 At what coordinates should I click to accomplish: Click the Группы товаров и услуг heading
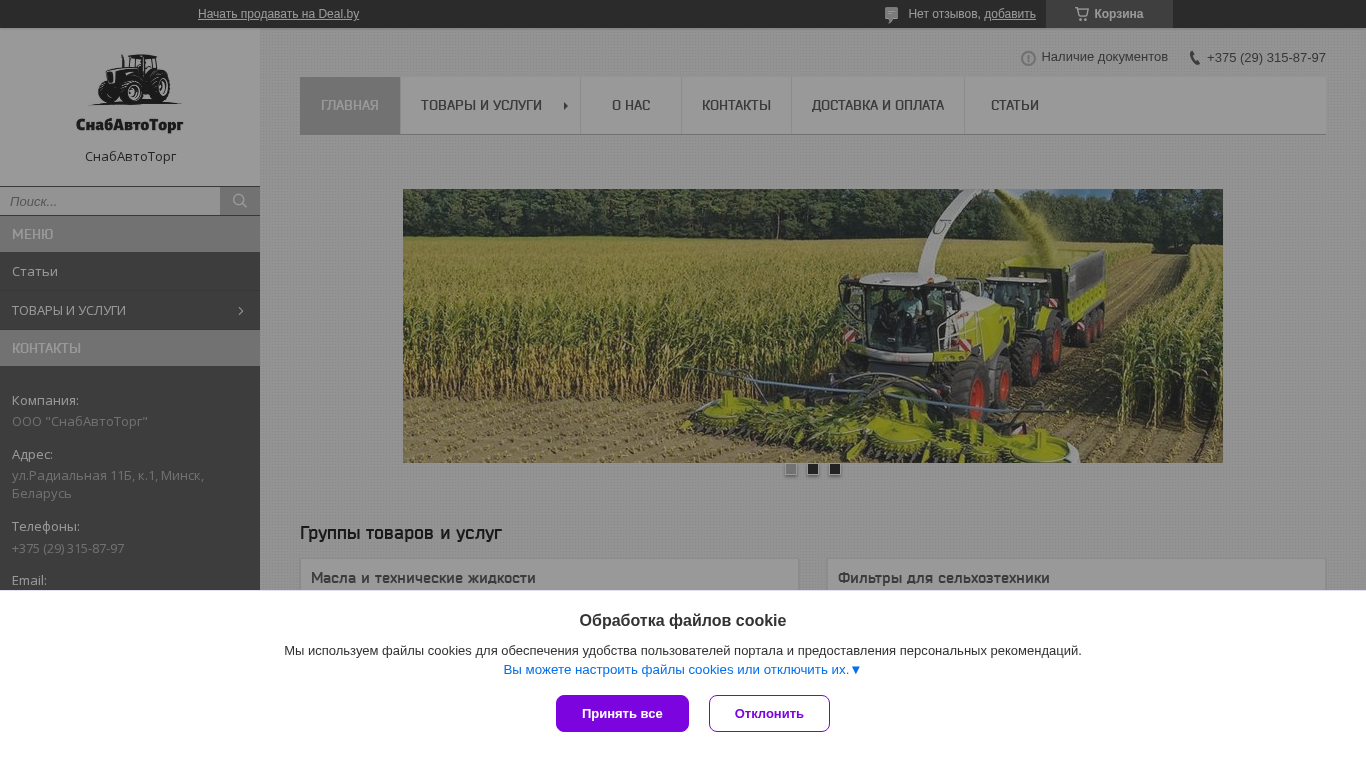click(401, 533)
